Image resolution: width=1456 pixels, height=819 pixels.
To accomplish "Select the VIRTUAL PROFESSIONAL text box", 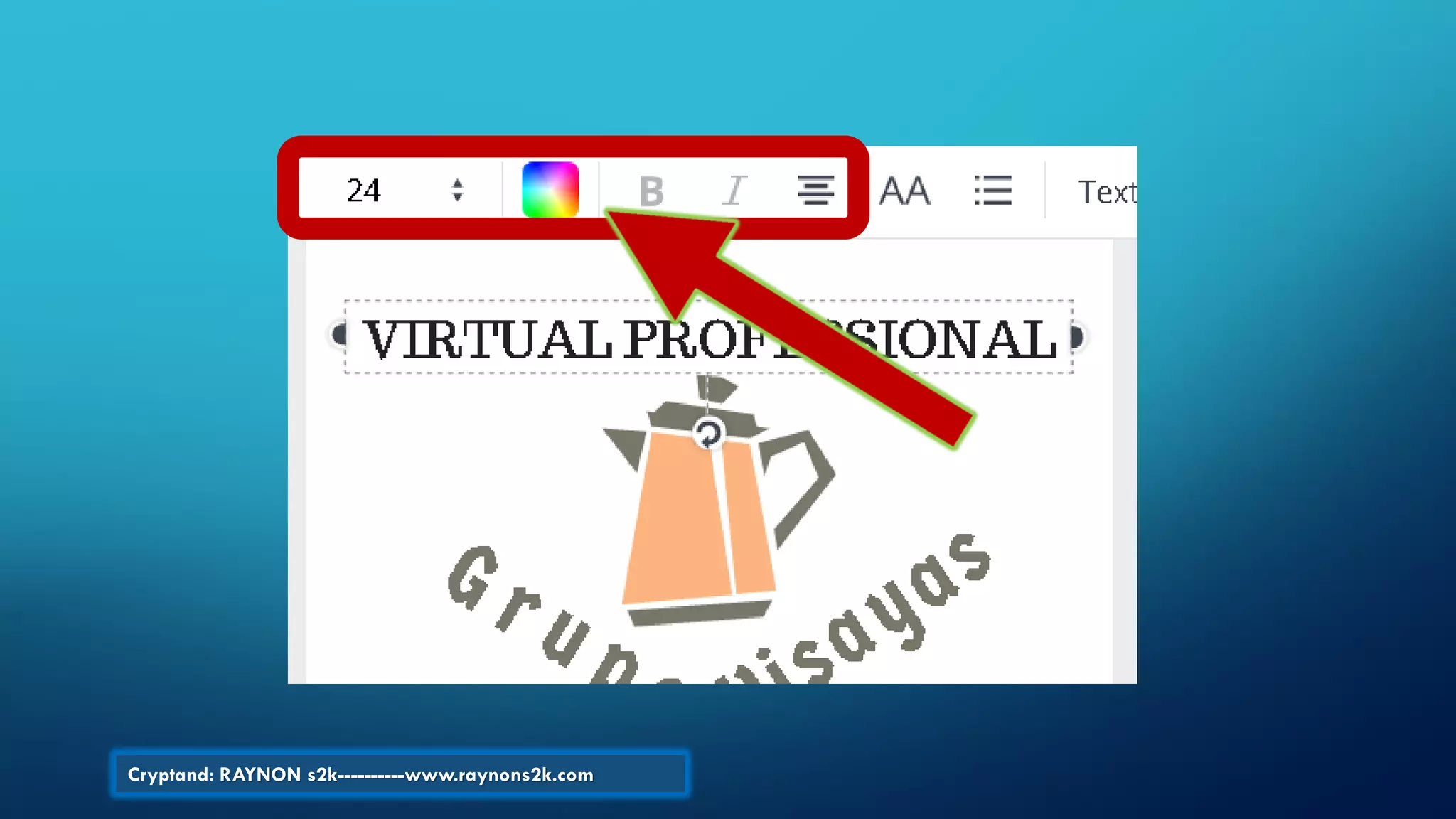I will pos(498,339).
